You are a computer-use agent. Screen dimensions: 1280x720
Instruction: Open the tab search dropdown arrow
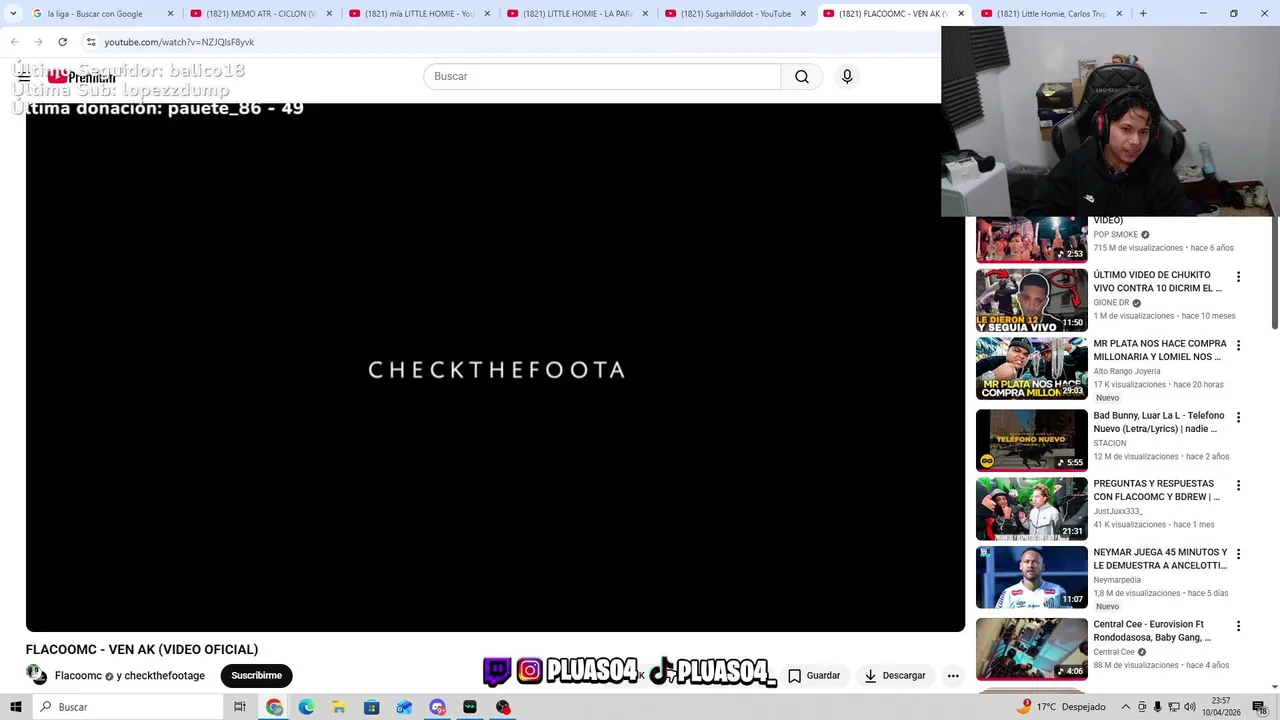tap(13, 14)
